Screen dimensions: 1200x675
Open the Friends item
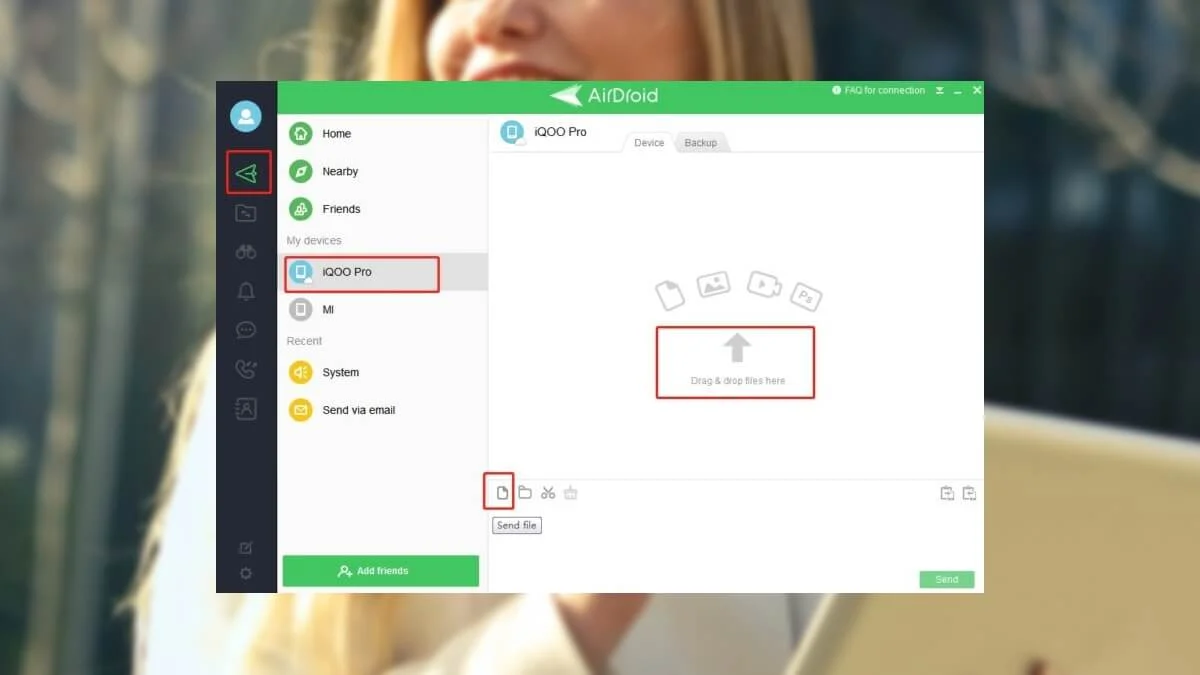(x=382, y=209)
